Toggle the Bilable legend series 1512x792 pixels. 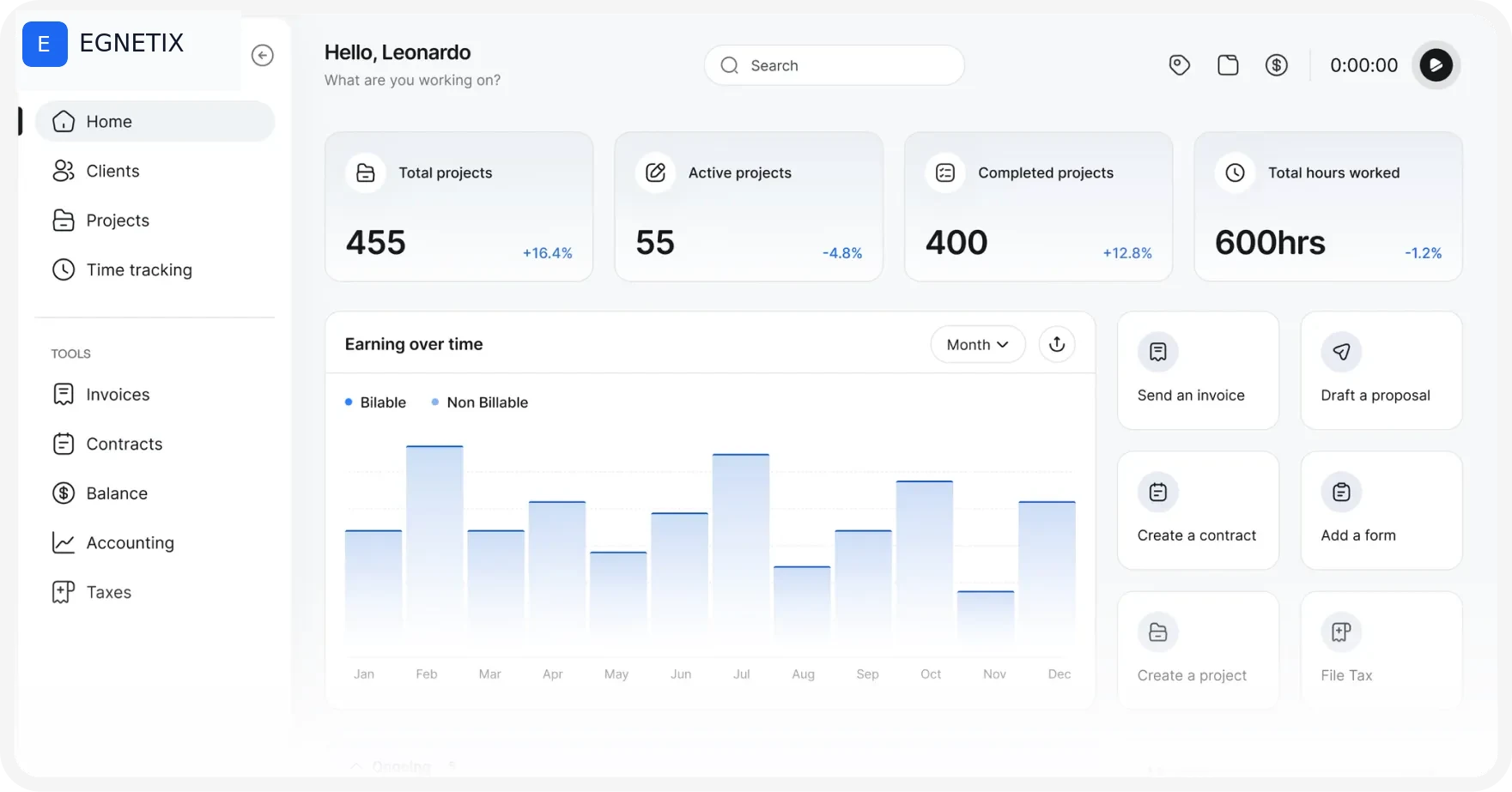tap(375, 402)
